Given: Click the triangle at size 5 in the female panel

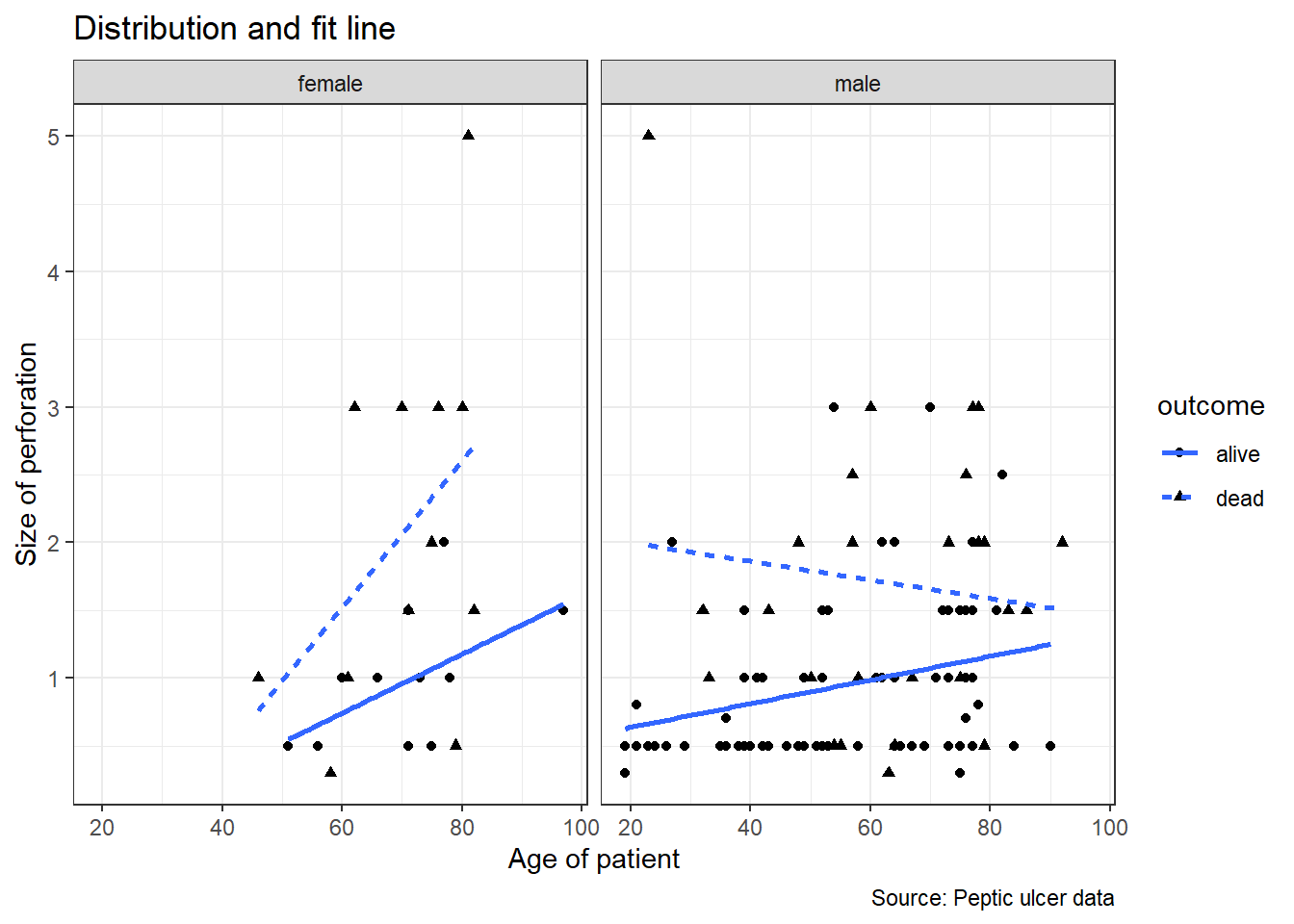Looking at the screenshot, I should 468,136.
